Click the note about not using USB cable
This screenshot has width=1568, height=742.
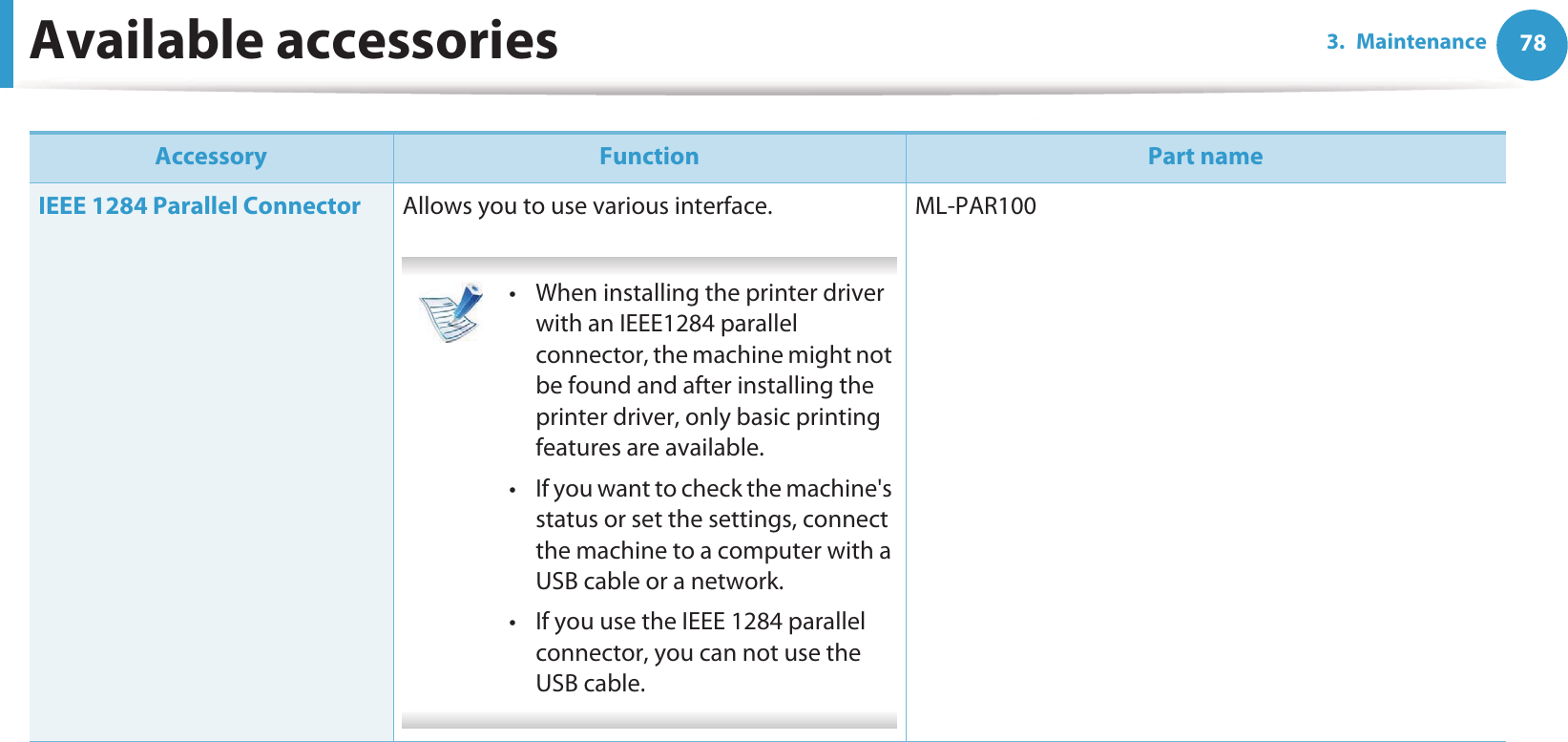click(699, 652)
